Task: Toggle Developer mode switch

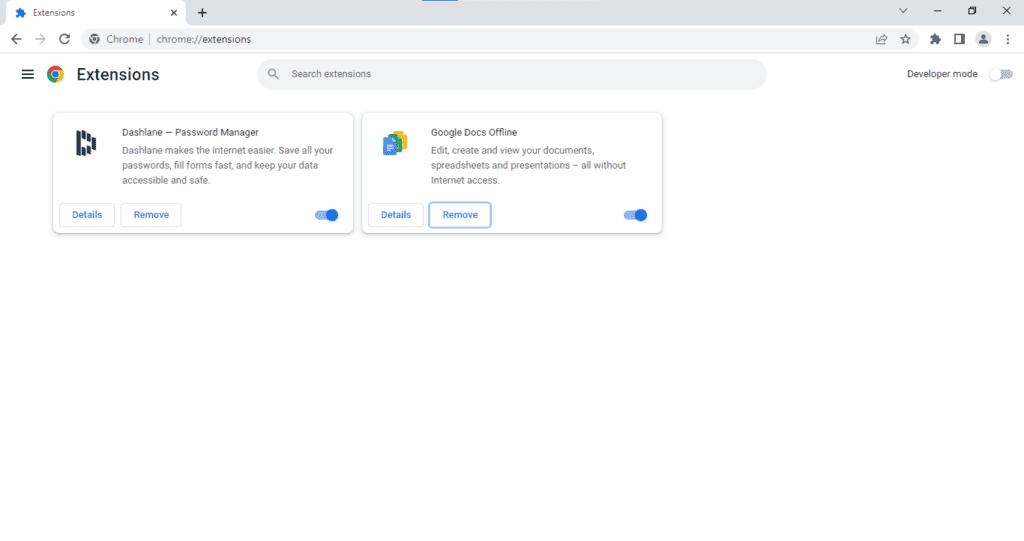Action: point(1001,74)
